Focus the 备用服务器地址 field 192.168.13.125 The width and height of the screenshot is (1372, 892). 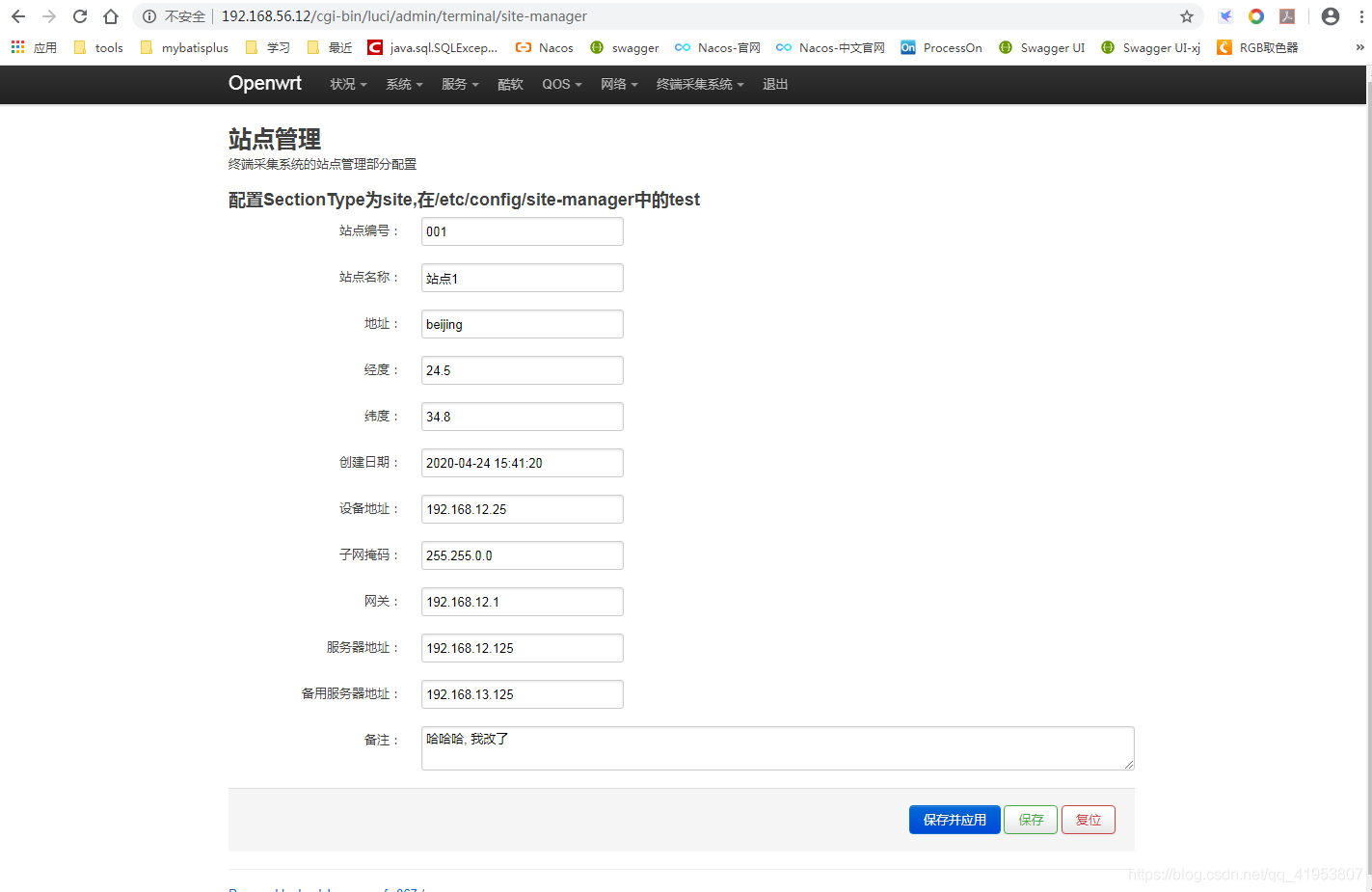(x=523, y=694)
